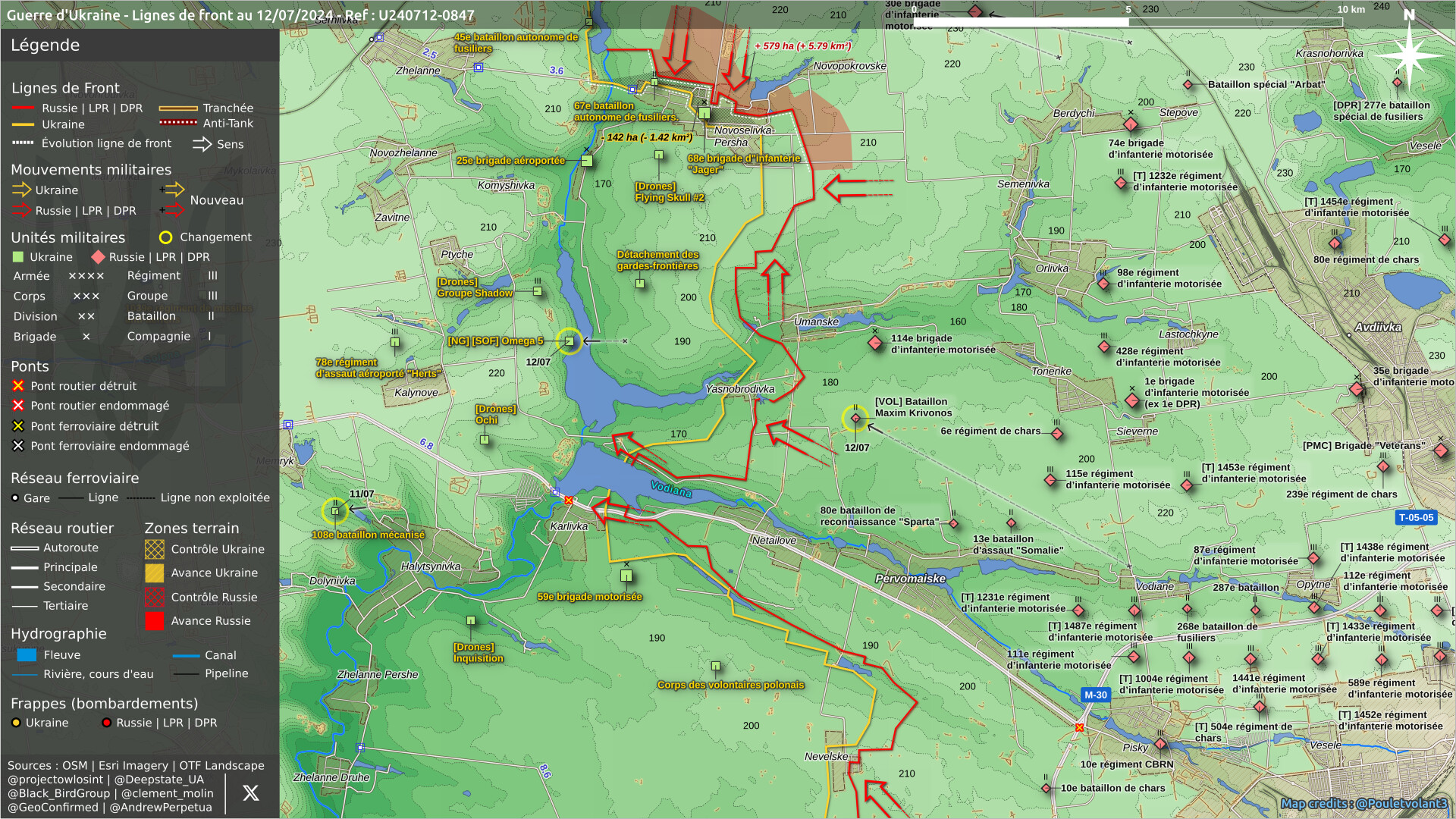Click the 108e bataillon mécanisé unit marker
The height and width of the screenshot is (819, 1456).
pyautogui.click(x=335, y=511)
